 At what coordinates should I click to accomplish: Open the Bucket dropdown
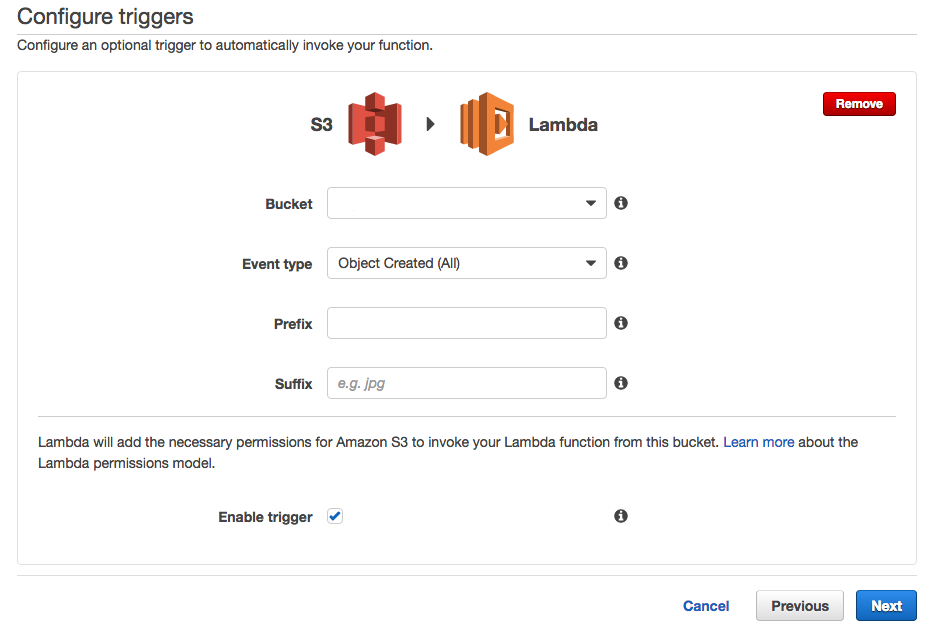(x=466, y=203)
